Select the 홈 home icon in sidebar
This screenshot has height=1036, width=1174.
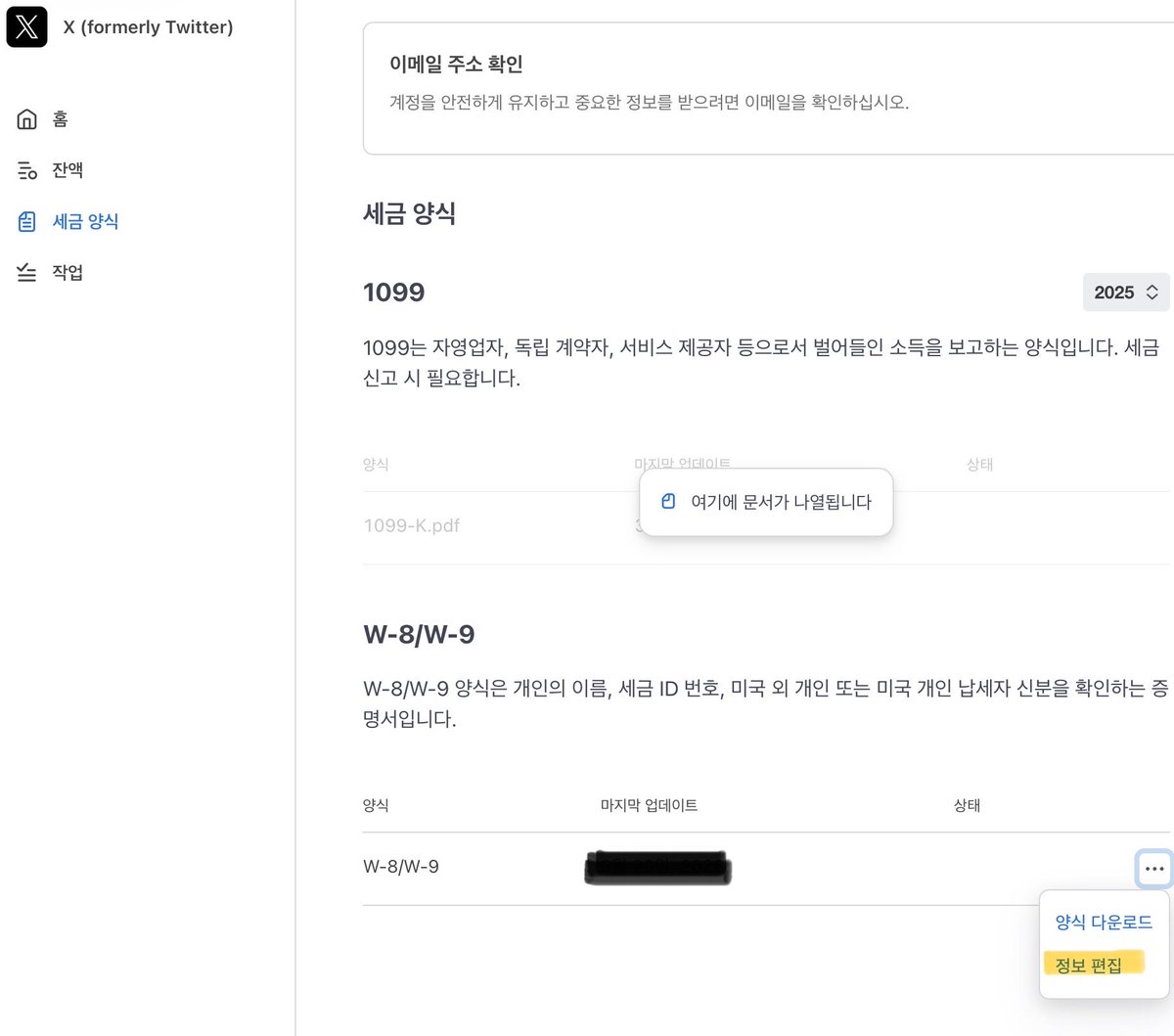(26, 118)
